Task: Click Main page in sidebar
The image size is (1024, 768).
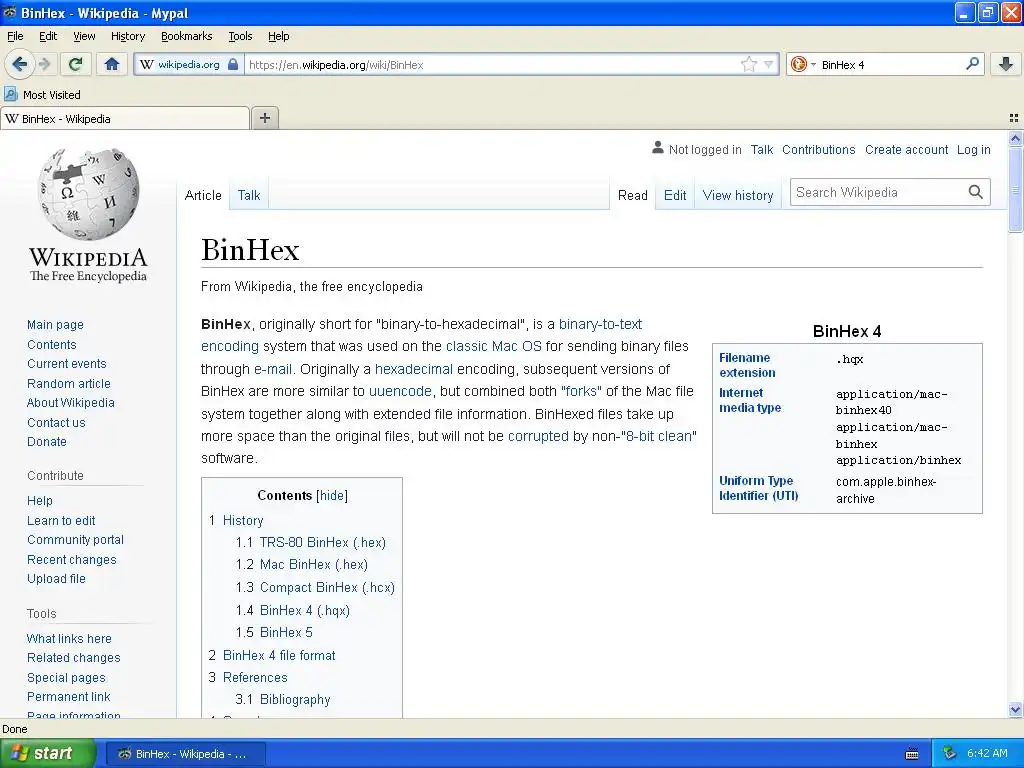Action: point(55,325)
